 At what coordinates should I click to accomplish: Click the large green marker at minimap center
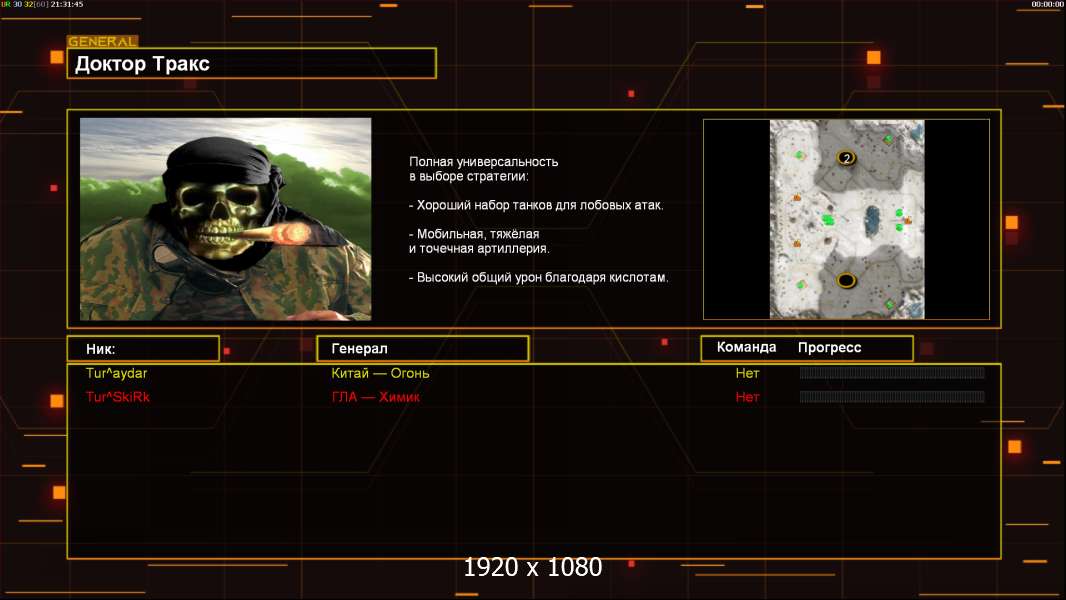828,219
